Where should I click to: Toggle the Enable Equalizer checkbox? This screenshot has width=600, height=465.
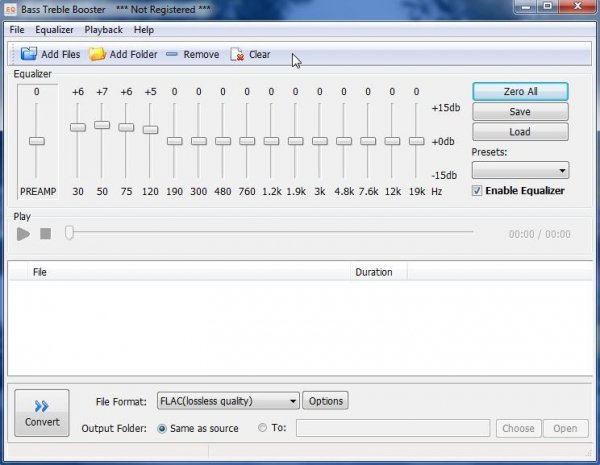pos(477,191)
